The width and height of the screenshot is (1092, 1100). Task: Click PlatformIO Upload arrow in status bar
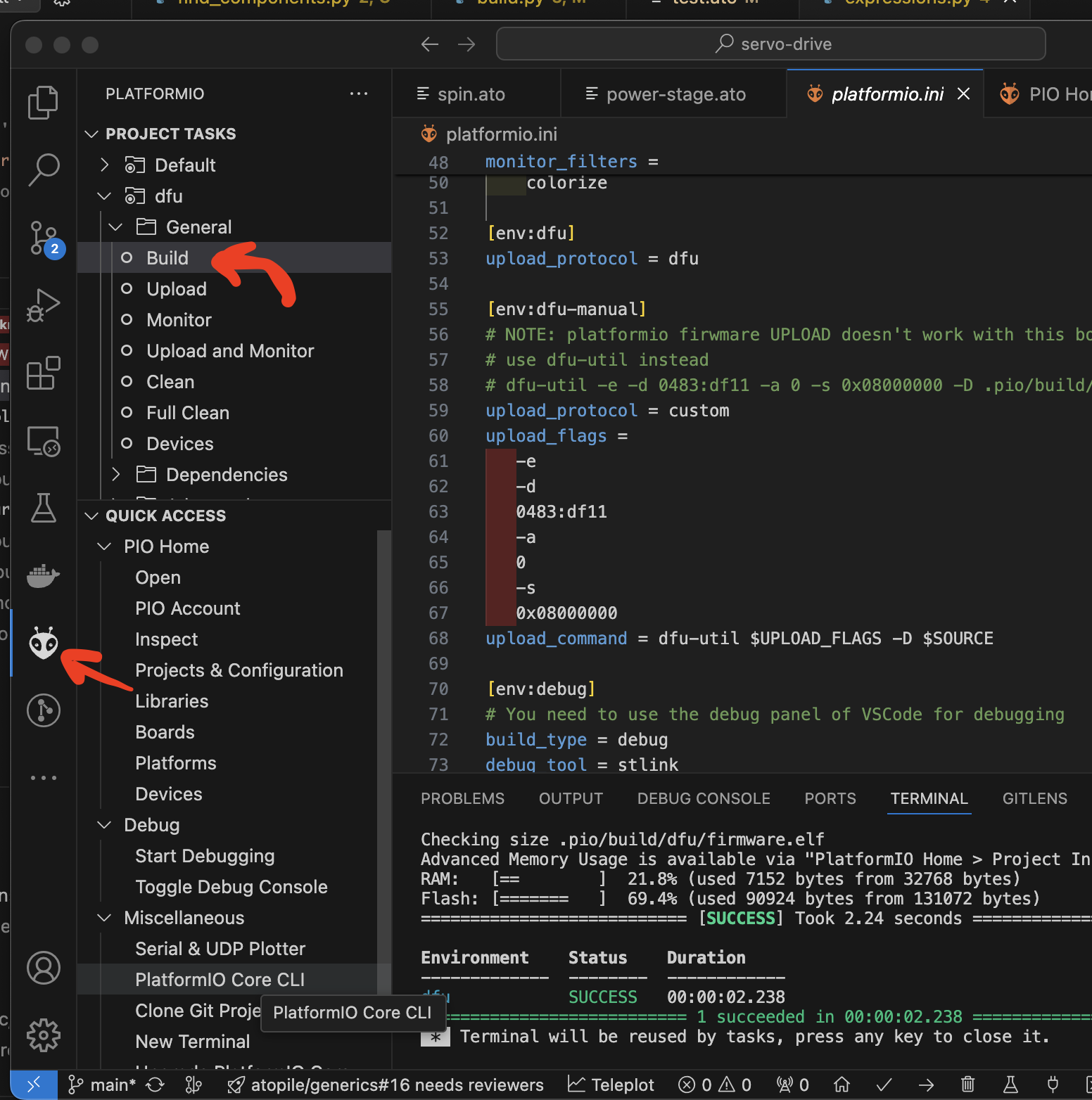pyautogui.click(x=927, y=1085)
